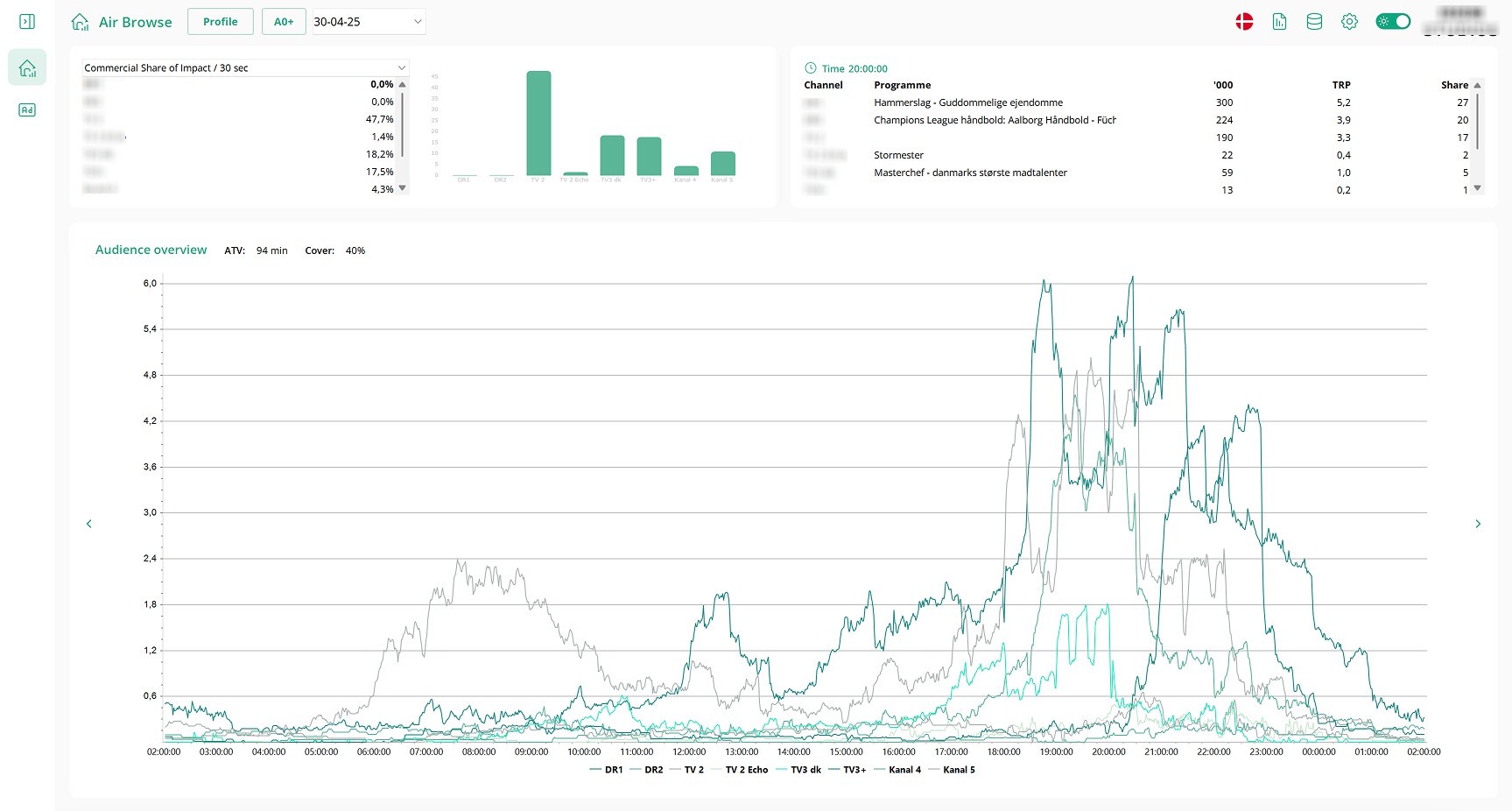Click the TV 2 bar in chart
Screen dimensions: 1512x811
coord(538,123)
